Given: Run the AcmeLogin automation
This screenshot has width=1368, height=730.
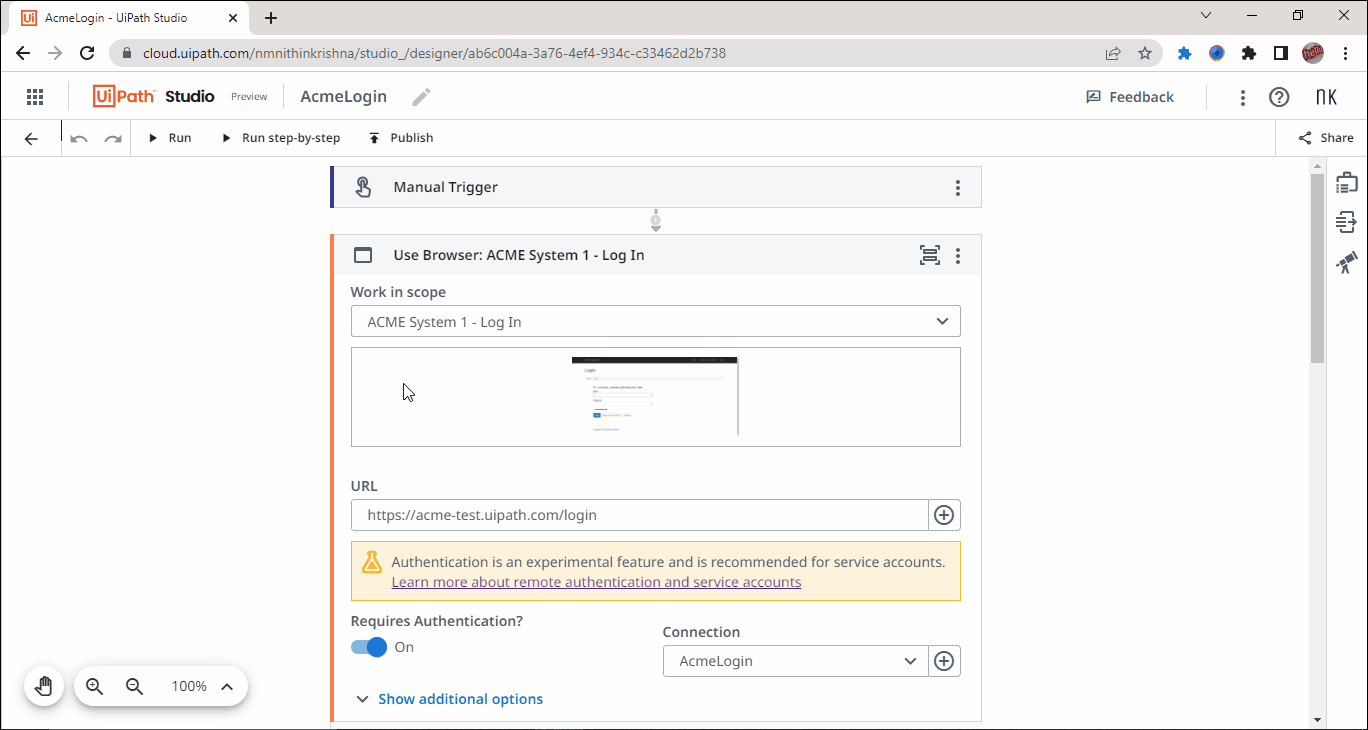Looking at the screenshot, I should click(170, 138).
